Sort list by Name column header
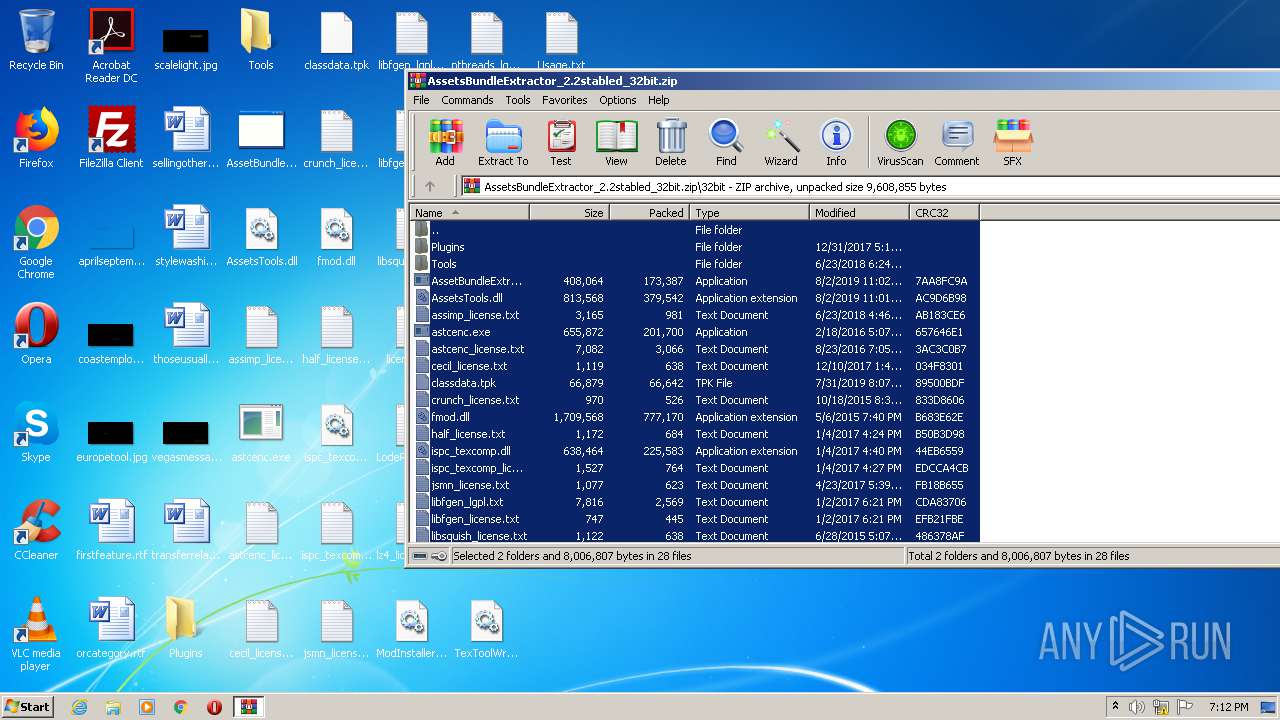Image resolution: width=1280 pixels, height=720 pixels. 469,212
